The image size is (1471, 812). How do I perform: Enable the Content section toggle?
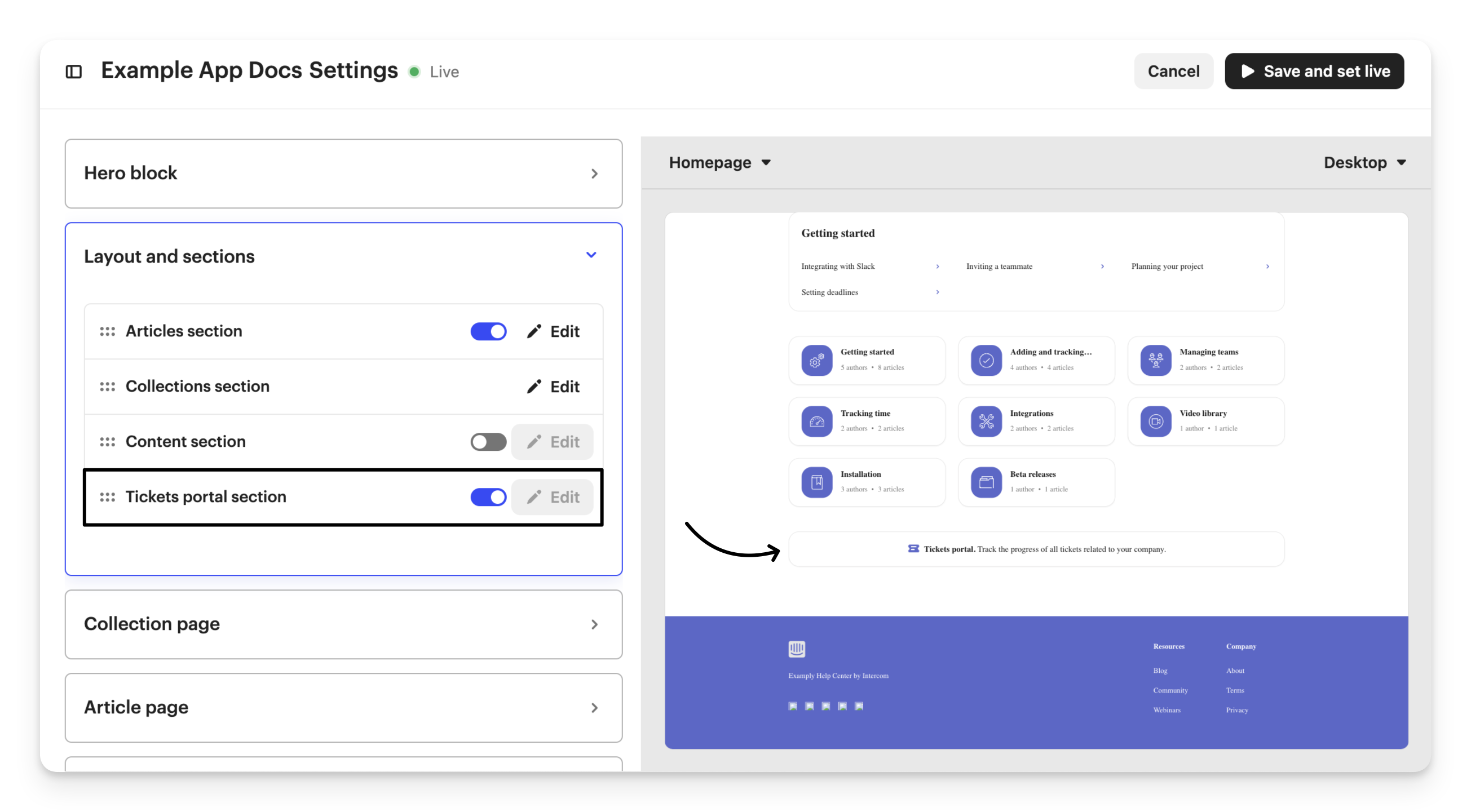(x=488, y=442)
